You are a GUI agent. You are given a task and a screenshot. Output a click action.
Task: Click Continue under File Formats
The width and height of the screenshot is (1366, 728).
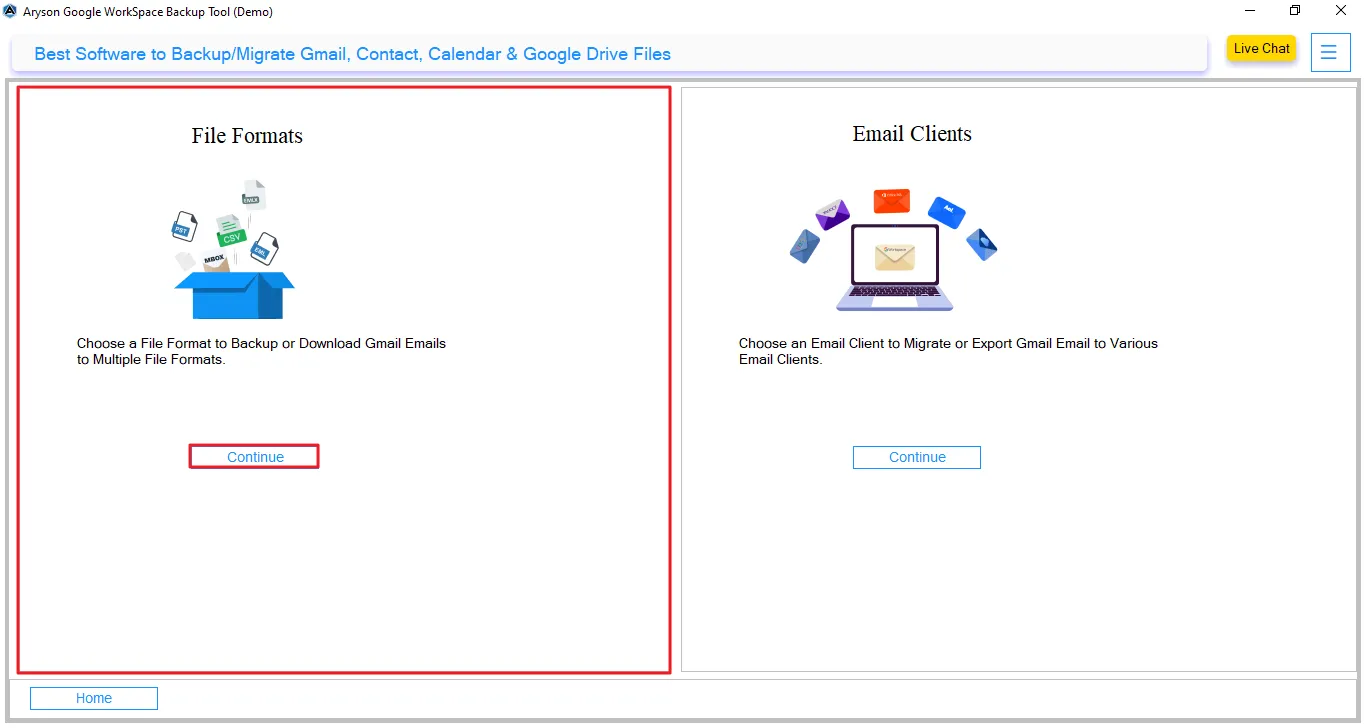[253, 456]
